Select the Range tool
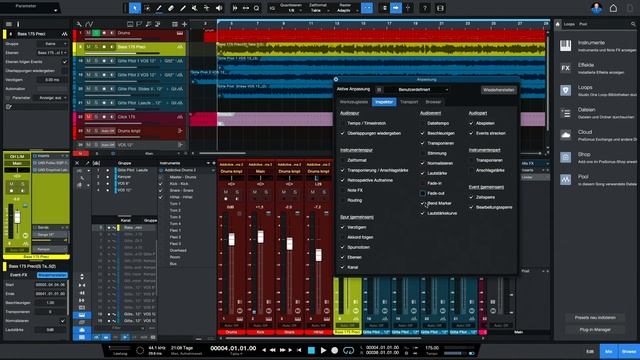The height and width of the screenshot is (360, 640). tap(147, 8)
